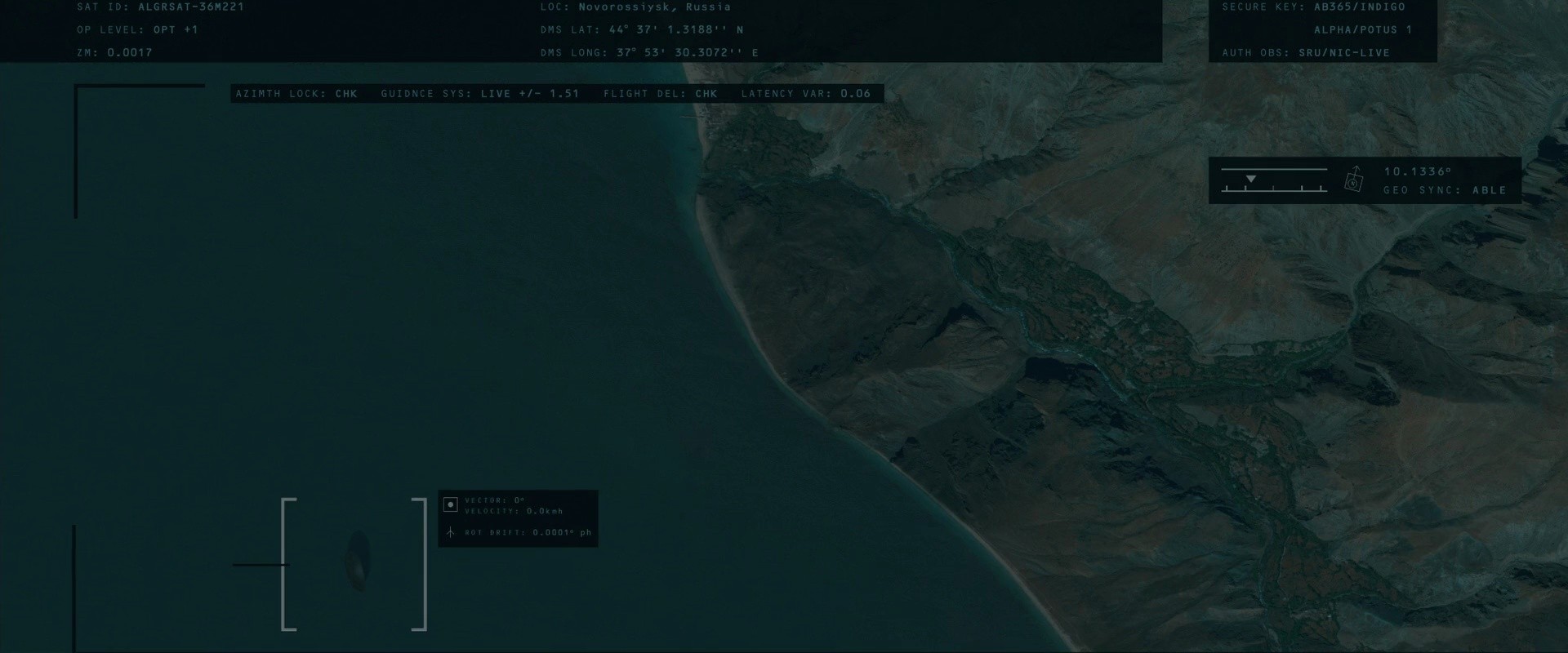Viewport: 1568px width, 653px height.
Task: Click the GUIDNCE SYS LIVE +/- 1.51 reading
Action: [x=530, y=93]
